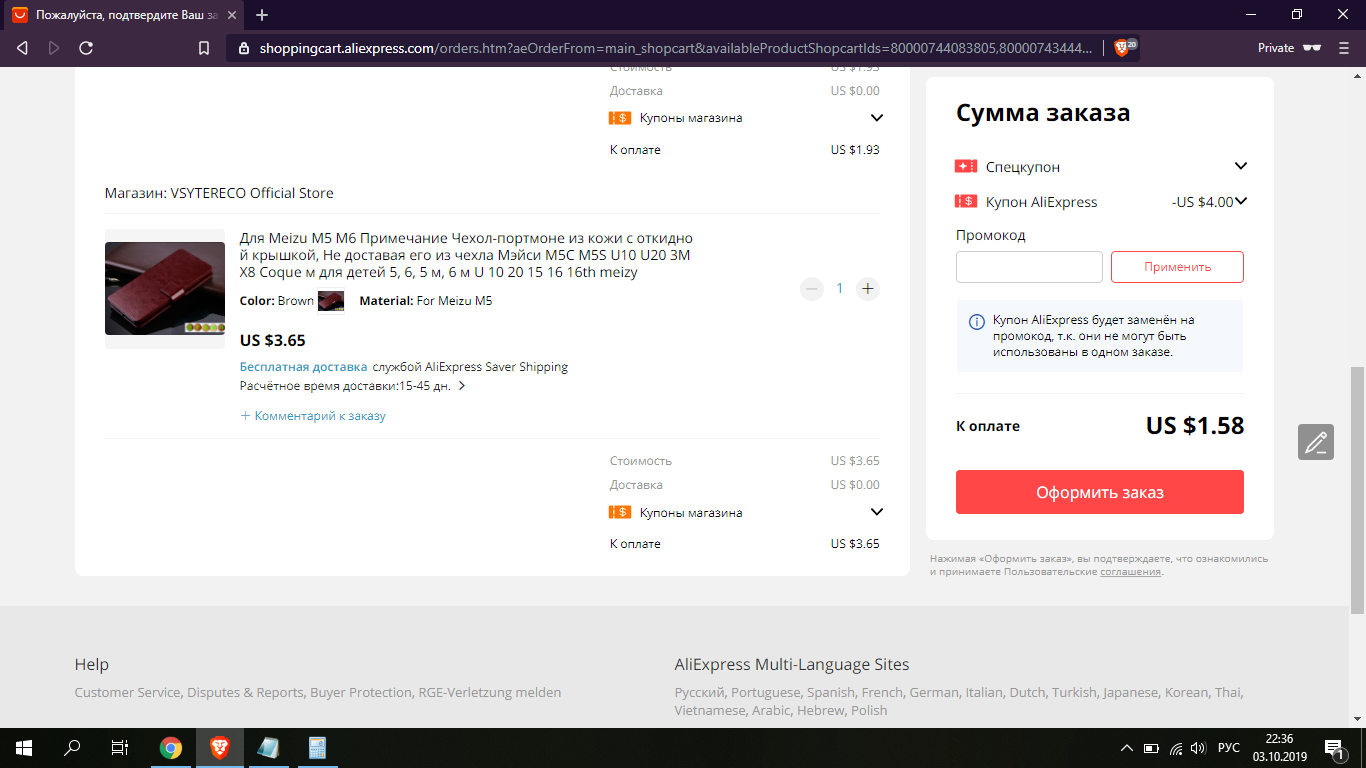Switch the РУС keyboard language indicator
The height and width of the screenshot is (768, 1366).
tap(1229, 748)
